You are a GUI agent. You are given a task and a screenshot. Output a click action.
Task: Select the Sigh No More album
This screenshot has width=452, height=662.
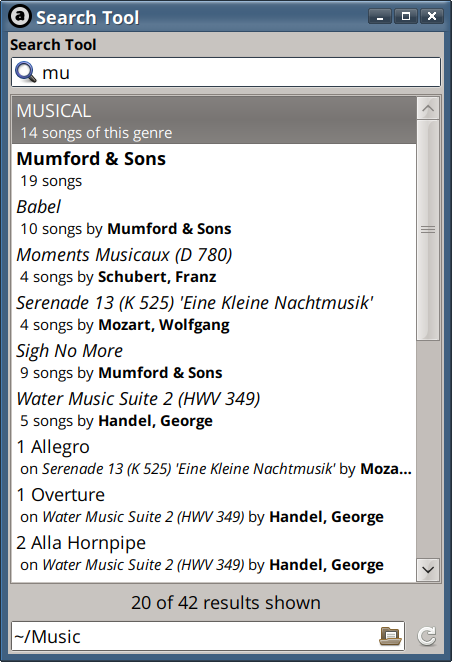[214, 361]
